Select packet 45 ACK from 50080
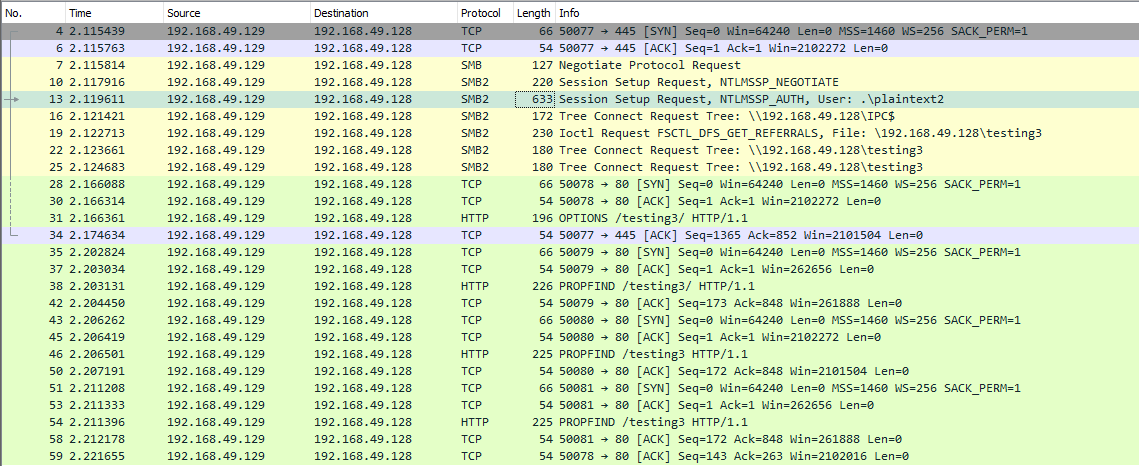This screenshot has width=1139, height=466. pos(570,337)
